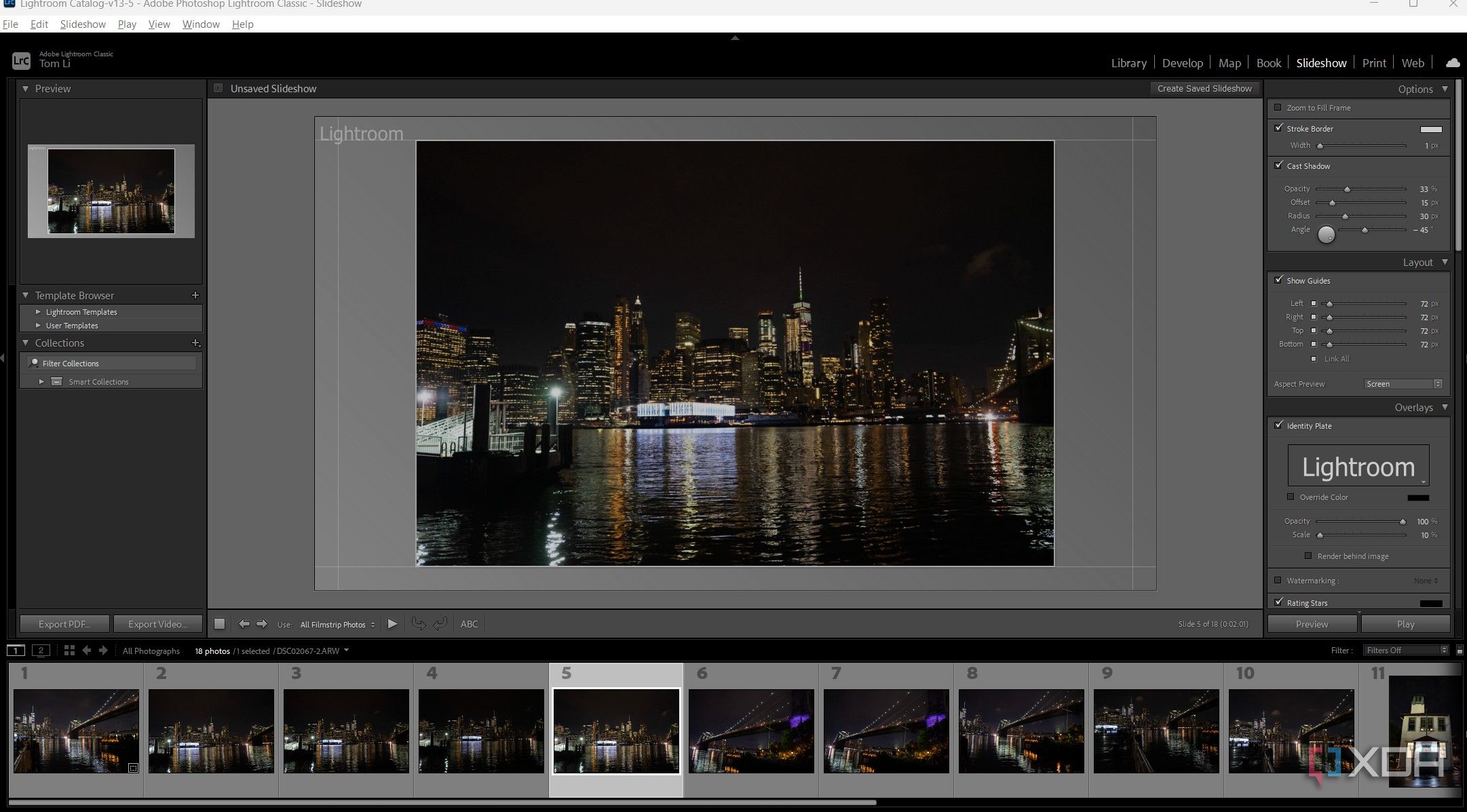Screen dimensions: 1467x812
Task: Click the plus icon to add a collection
Action: pyautogui.click(x=196, y=343)
